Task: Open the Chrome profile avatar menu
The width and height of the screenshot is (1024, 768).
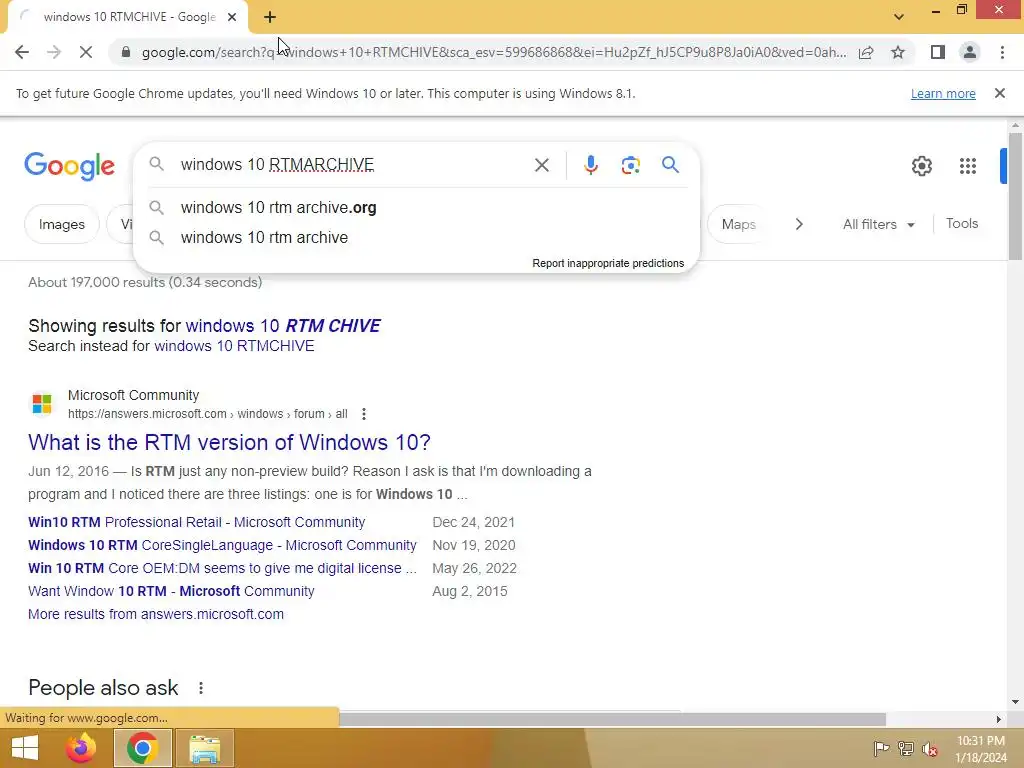Action: [x=970, y=52]
